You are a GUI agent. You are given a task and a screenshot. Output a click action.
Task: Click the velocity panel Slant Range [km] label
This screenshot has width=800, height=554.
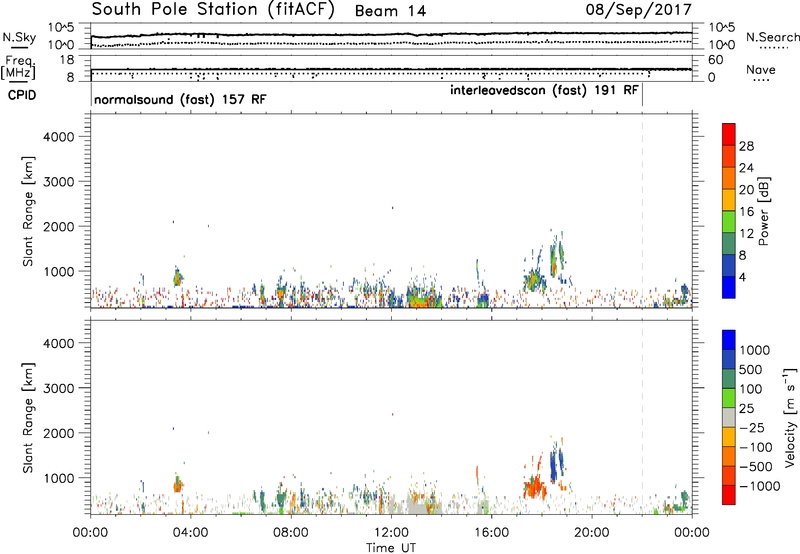(28, 418)
